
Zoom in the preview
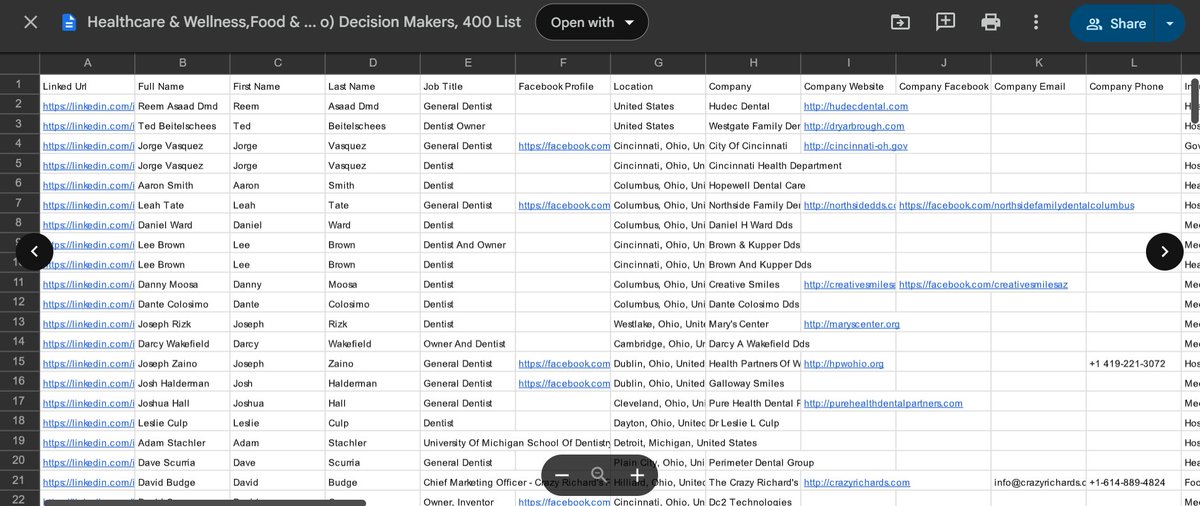point(637,475)
